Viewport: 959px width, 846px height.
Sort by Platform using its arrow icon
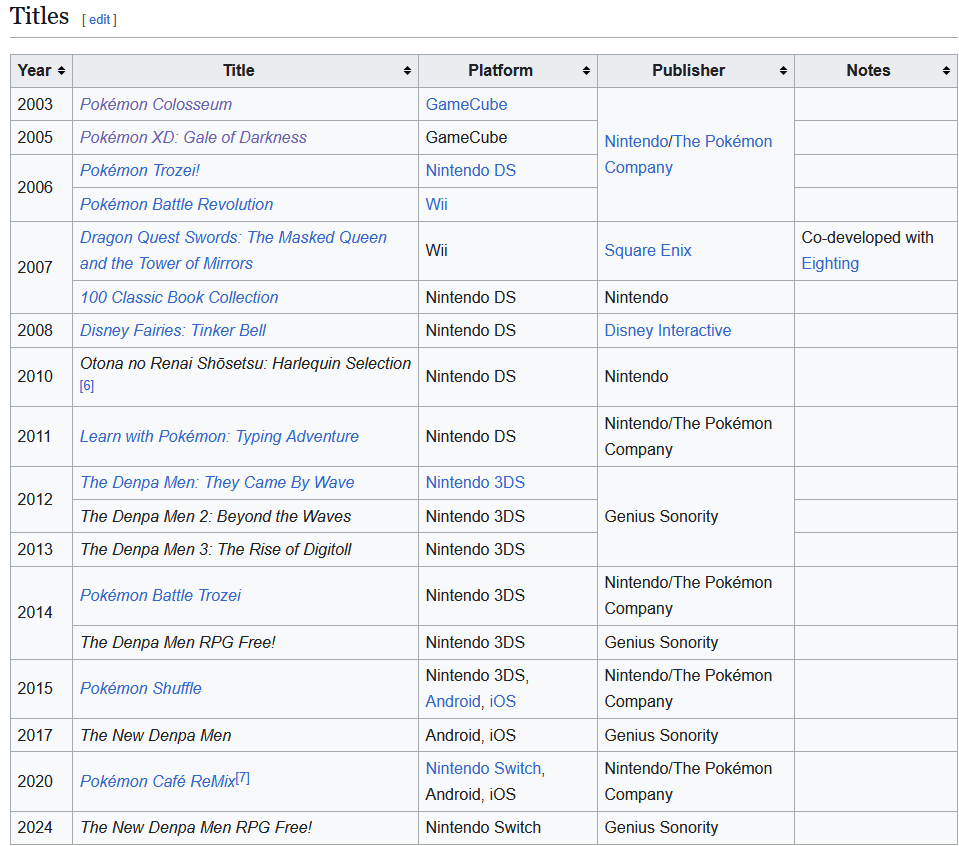click(586, 71)
